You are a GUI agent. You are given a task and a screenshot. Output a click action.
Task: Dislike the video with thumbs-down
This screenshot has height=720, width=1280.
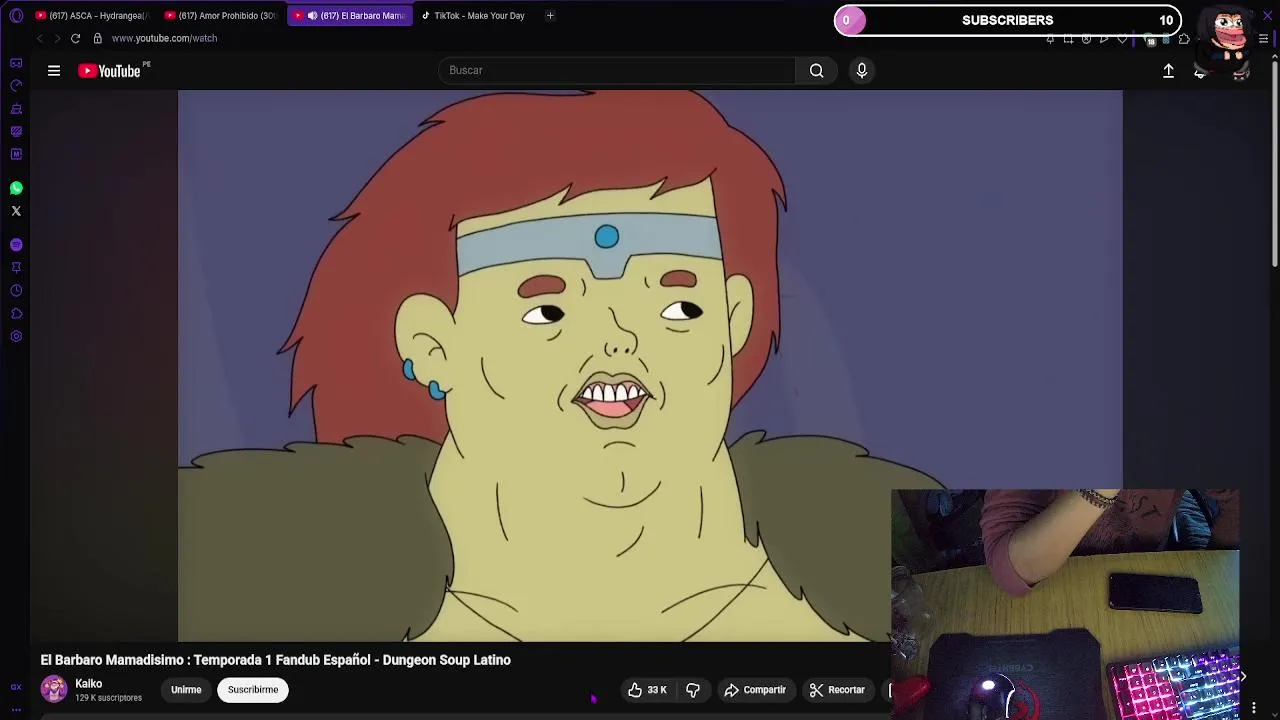click(693, 690)
